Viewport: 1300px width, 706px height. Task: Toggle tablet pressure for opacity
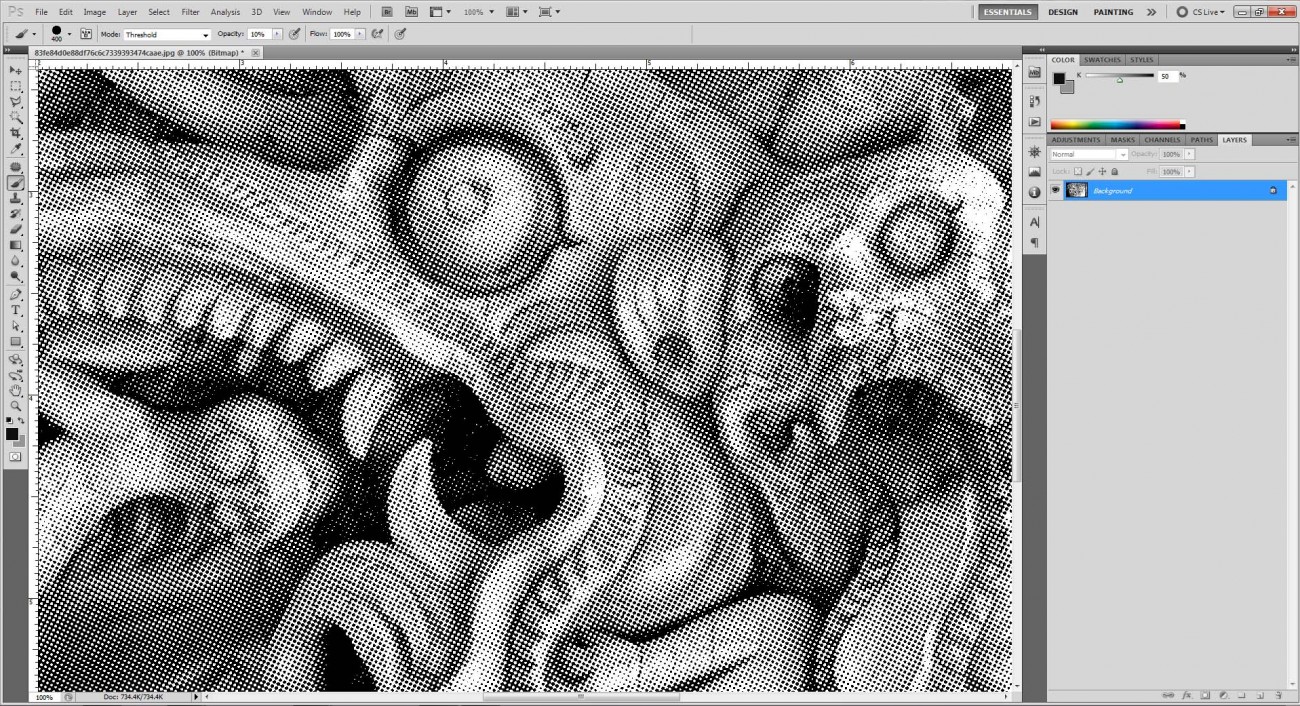[x=294, y=34]
